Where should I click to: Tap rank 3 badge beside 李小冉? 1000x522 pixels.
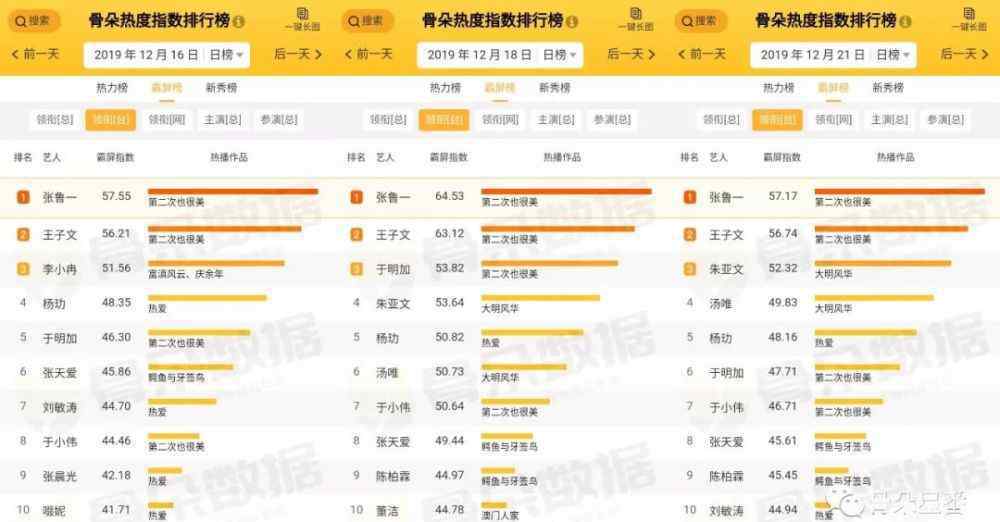pyautogui.click(x=23, y=269)
